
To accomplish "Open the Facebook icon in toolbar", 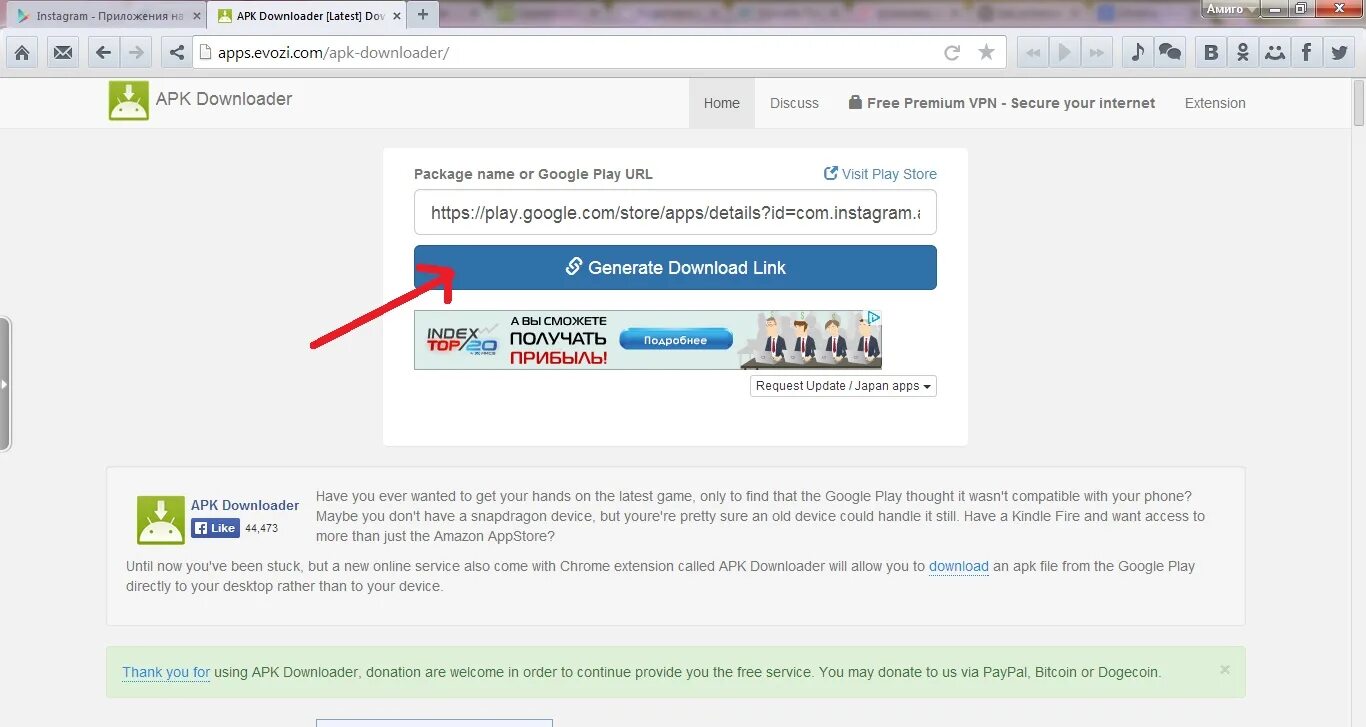I will [1306, 53].
